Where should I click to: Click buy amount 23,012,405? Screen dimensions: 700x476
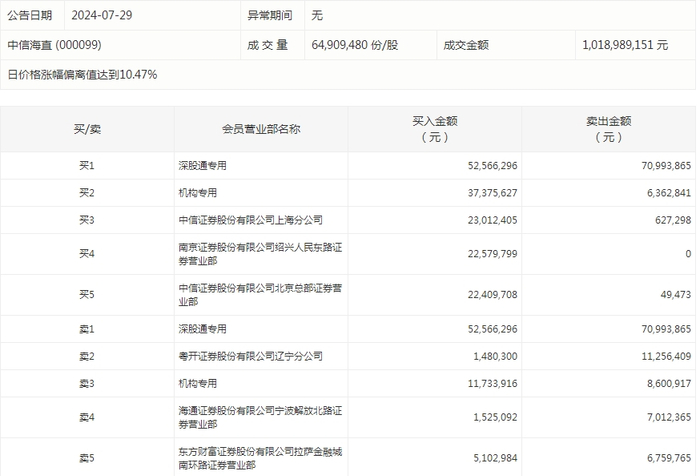tap(492, 220)
